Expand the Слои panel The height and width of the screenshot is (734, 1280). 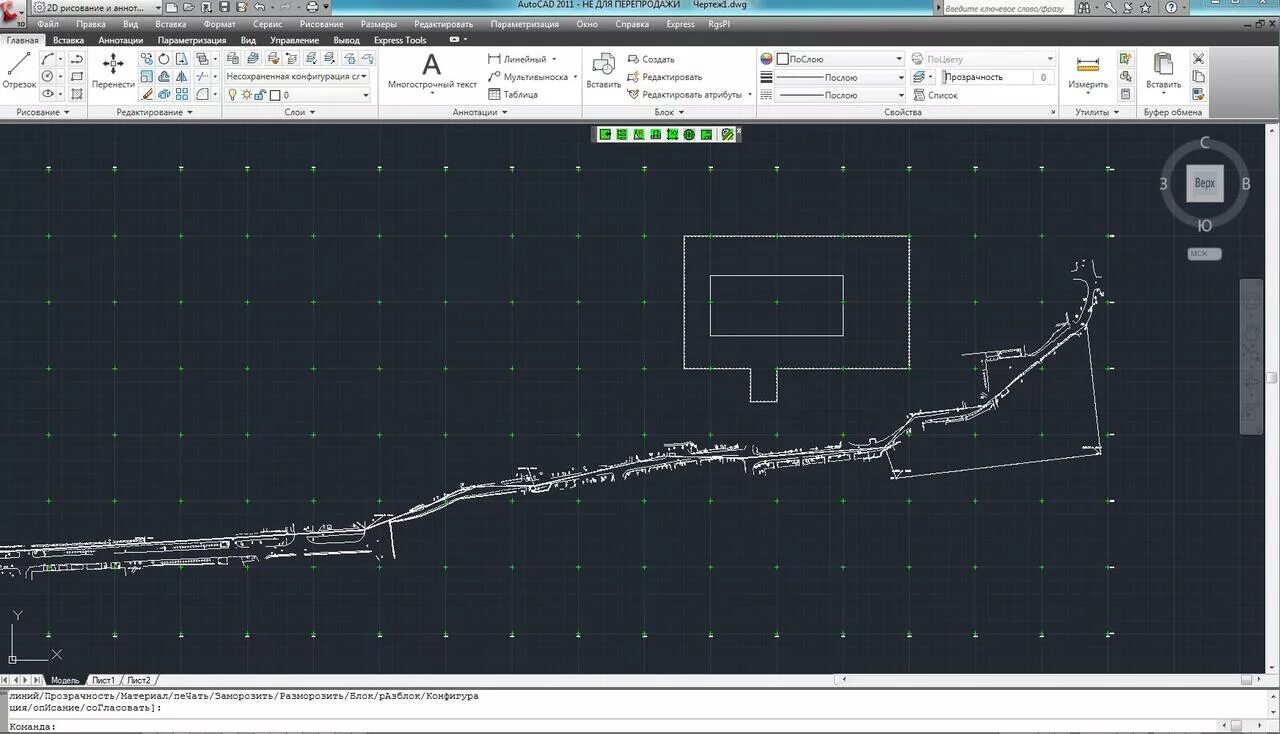click(300, 112)
